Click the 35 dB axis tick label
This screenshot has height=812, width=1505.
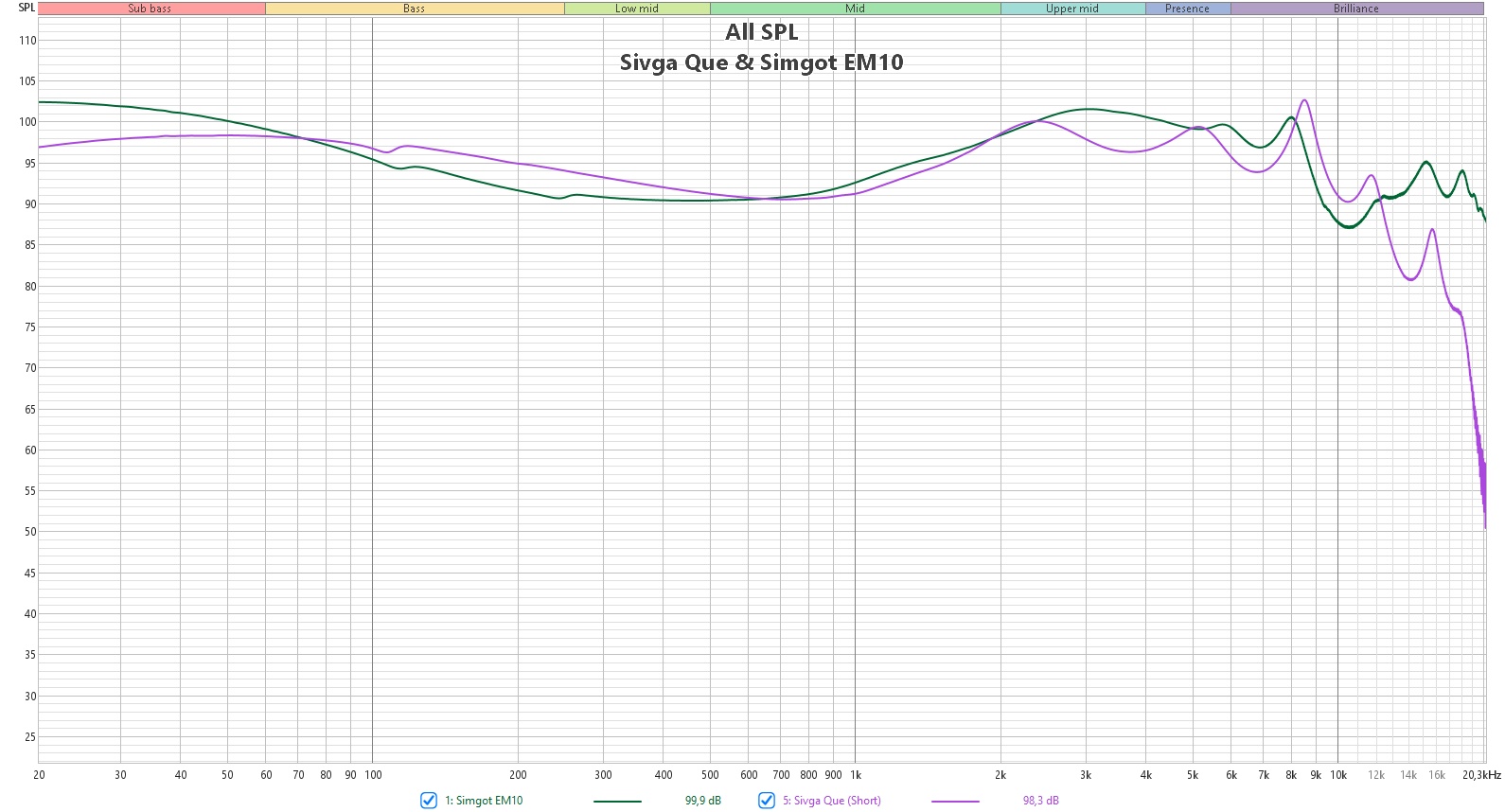click(30, 655)
